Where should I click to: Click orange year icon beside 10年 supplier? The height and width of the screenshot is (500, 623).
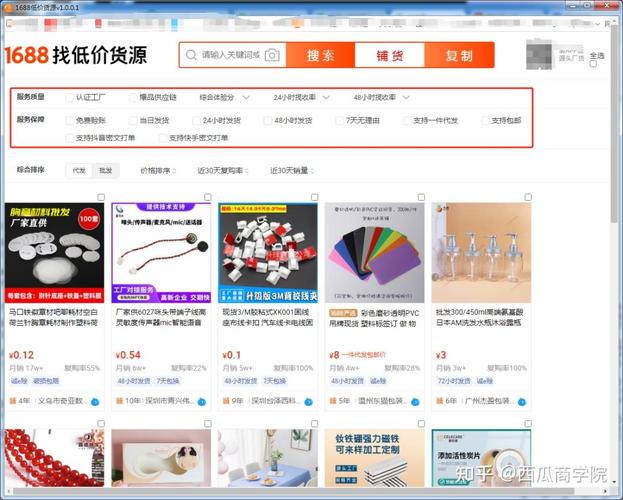(x=119, y=401)
